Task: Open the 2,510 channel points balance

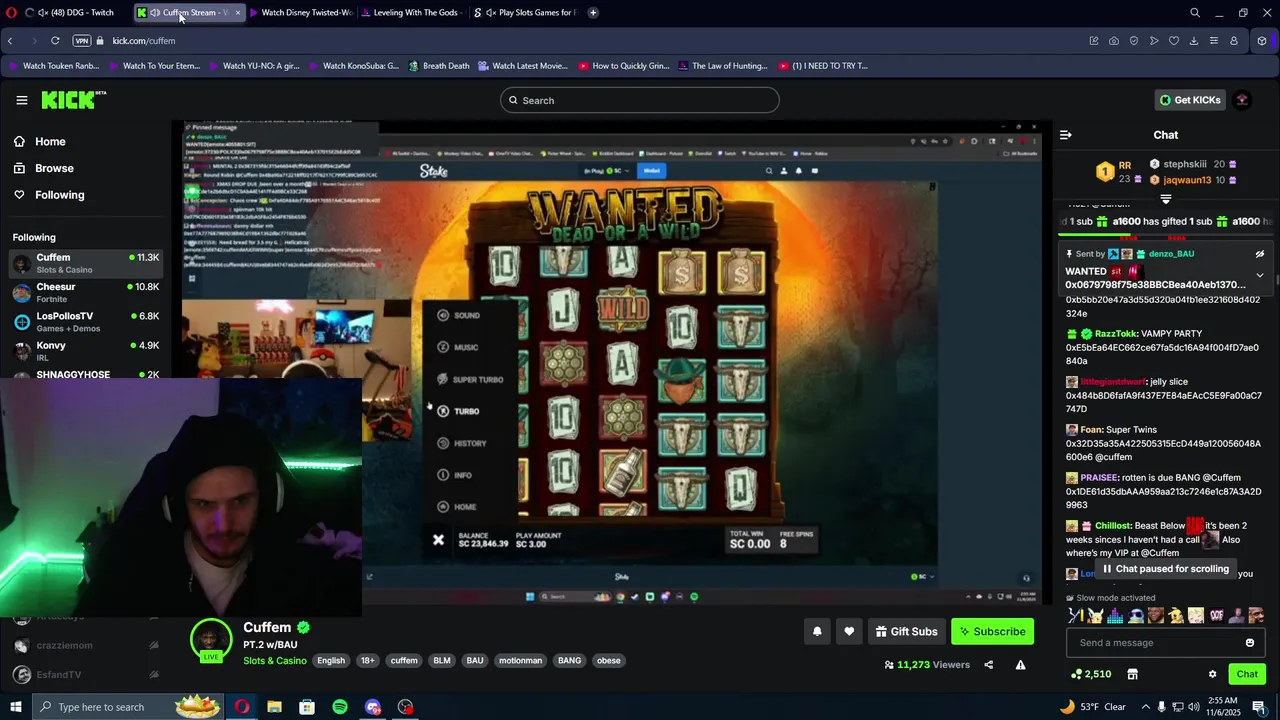Action: [1091, 674]
